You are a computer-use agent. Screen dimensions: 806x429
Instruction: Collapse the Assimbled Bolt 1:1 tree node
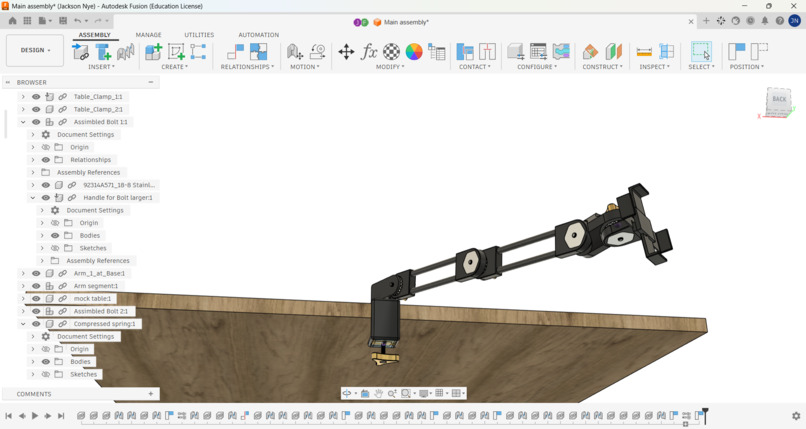[x=23, y=122]
